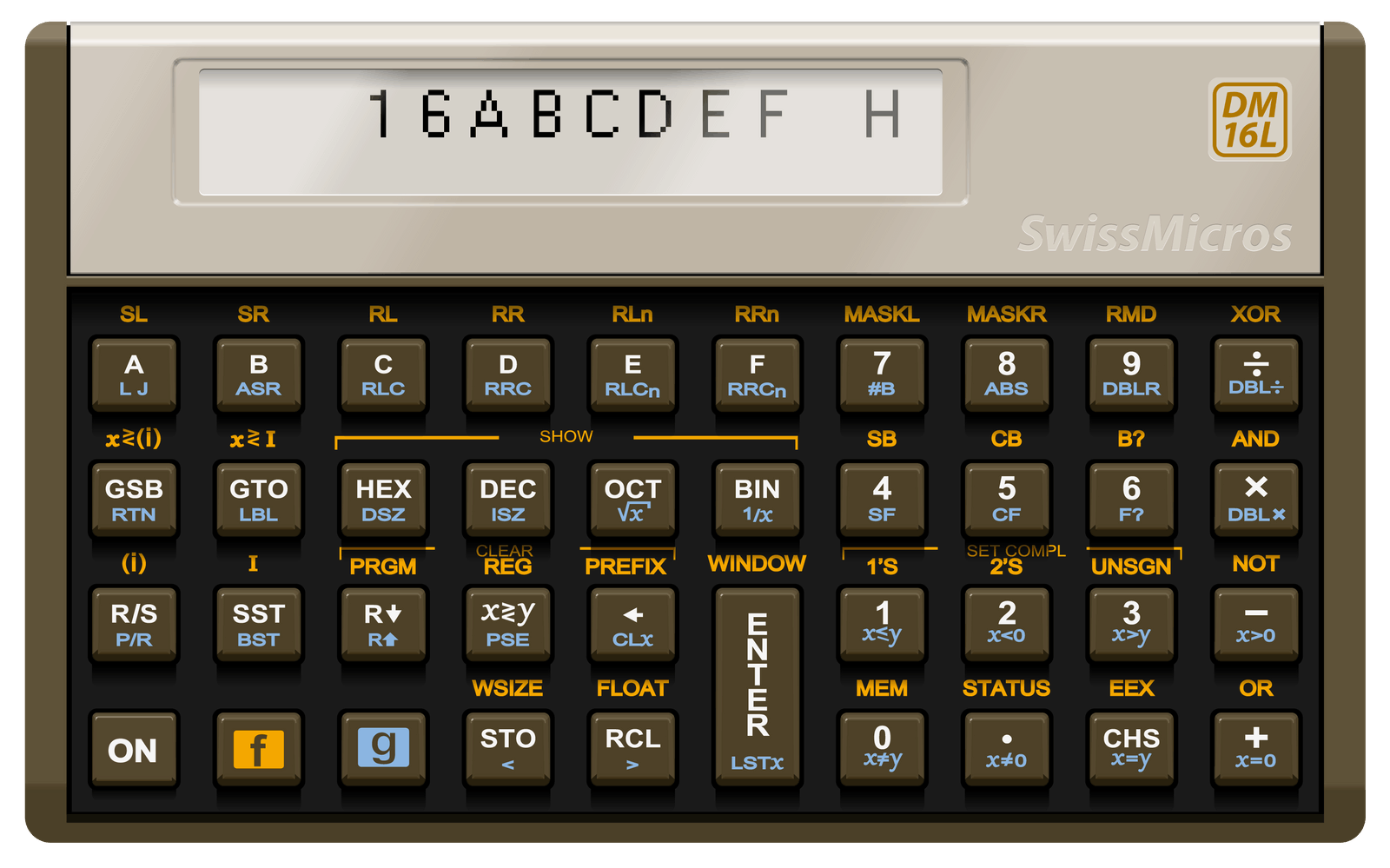Click the RCL key
This screenshot has width=1390, height=868.
click(x=632, y=749)
